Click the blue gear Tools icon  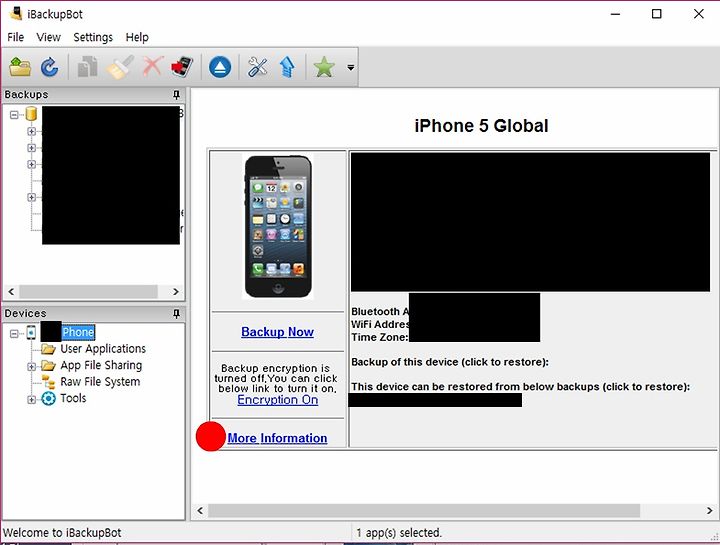(48, 398)
